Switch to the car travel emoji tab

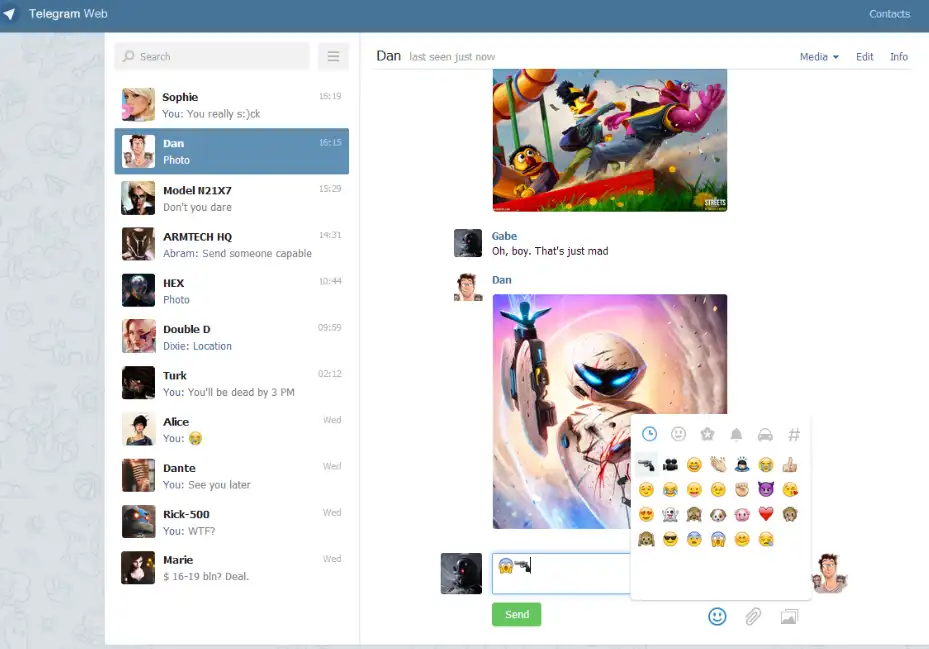765,434
